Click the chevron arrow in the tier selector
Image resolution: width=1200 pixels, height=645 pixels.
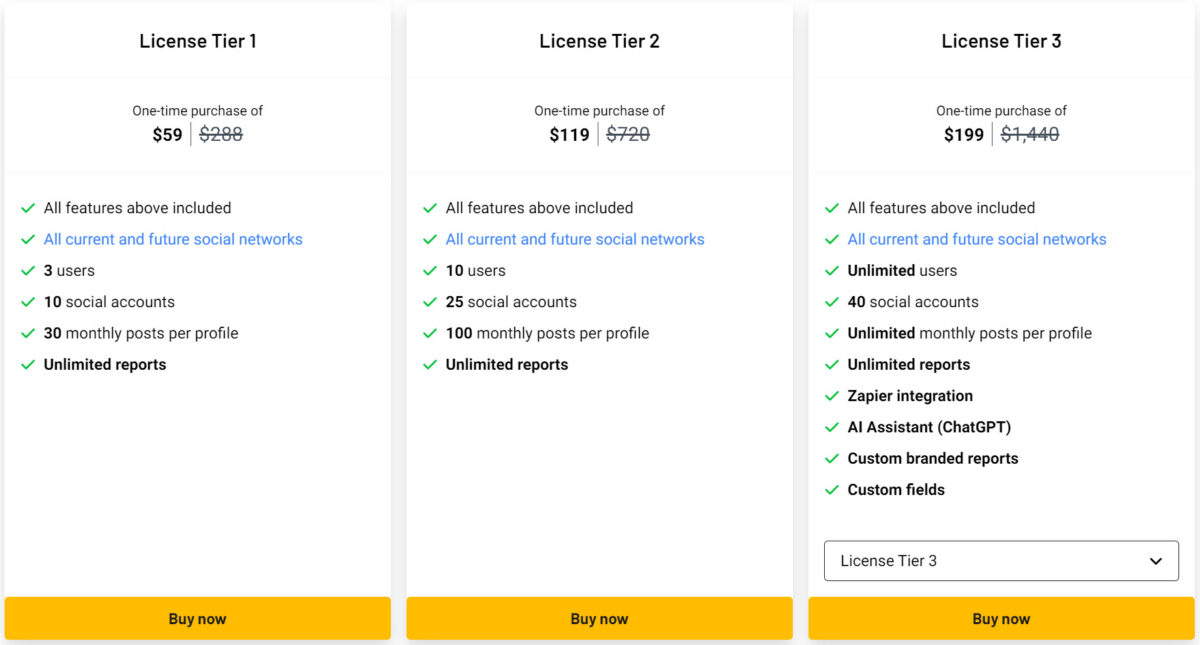(x=1155, y=561)
